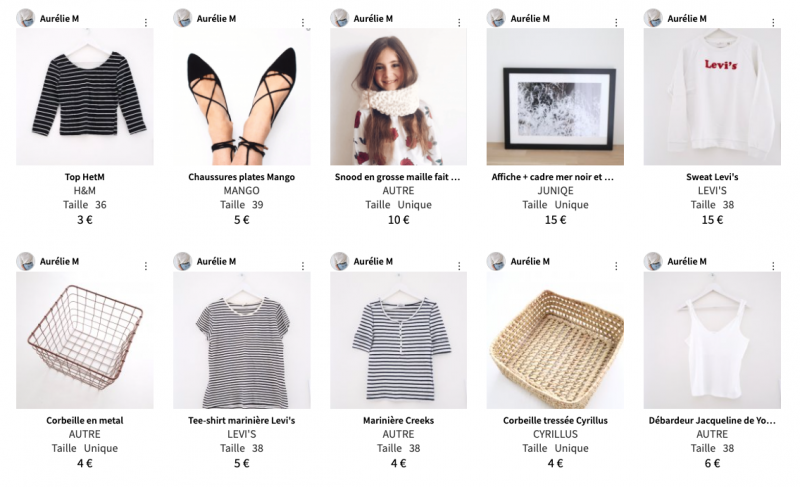View the black Mango flat shoes photo

241,96
